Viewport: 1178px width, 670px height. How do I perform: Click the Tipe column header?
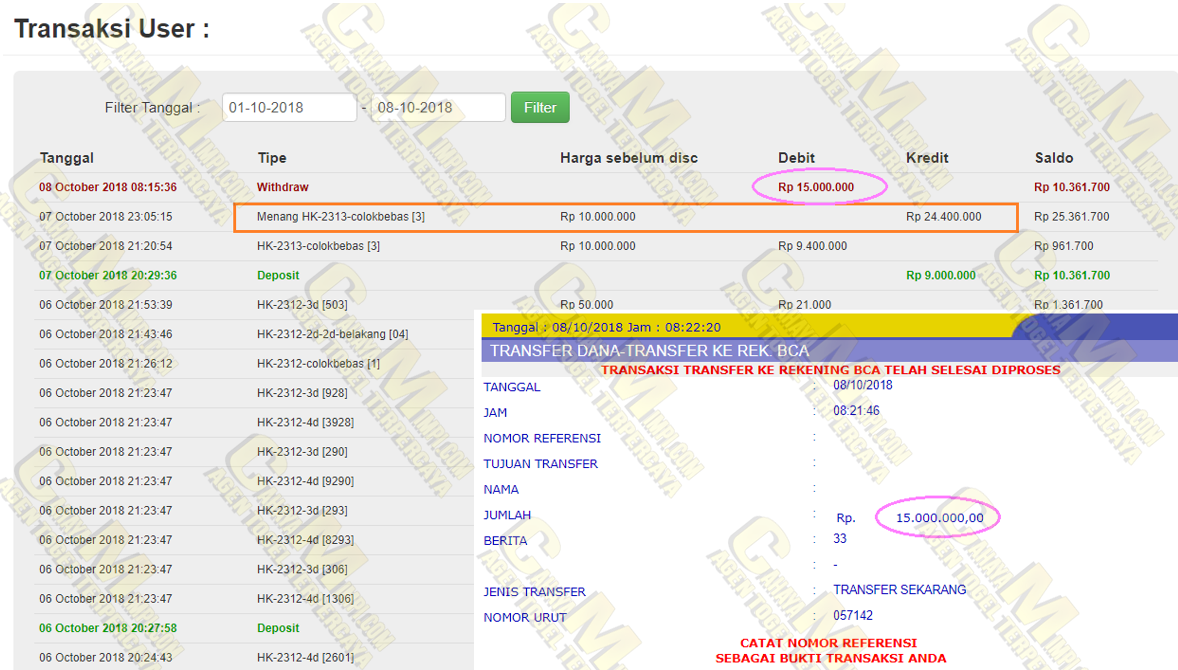pos(272,158)
